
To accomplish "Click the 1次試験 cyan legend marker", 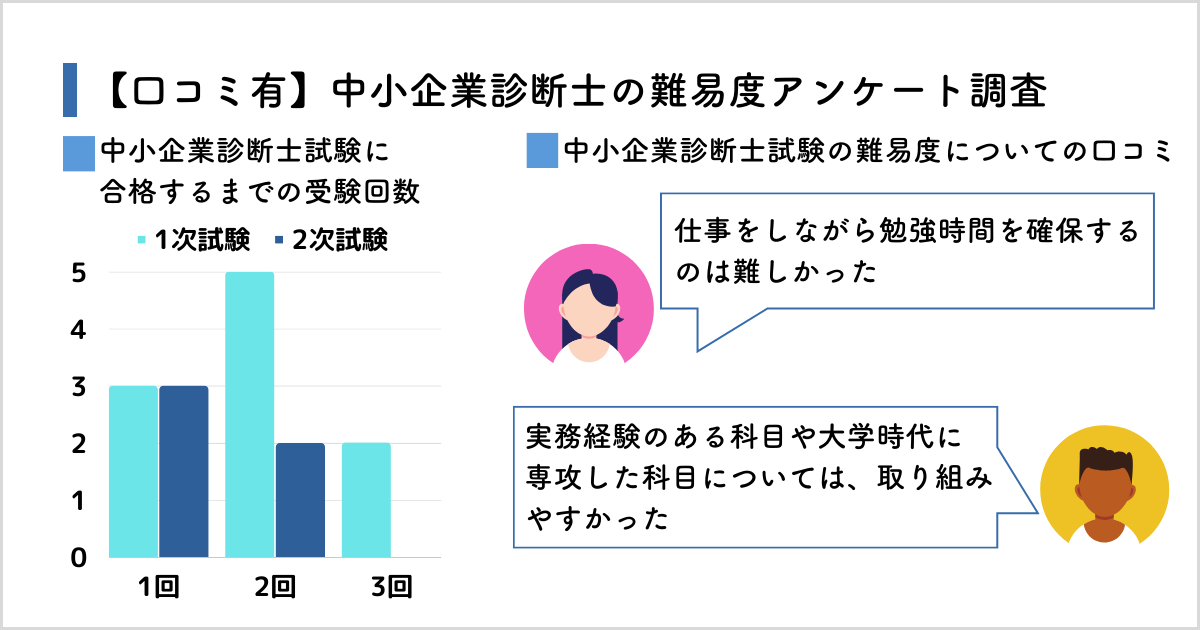I will [141, 240].
